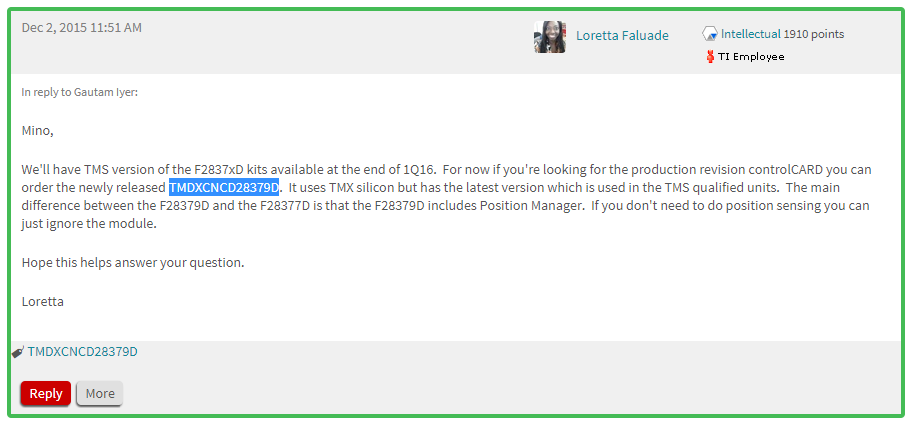Click the post timestamp Dec 2, 2015

point(82,28)
